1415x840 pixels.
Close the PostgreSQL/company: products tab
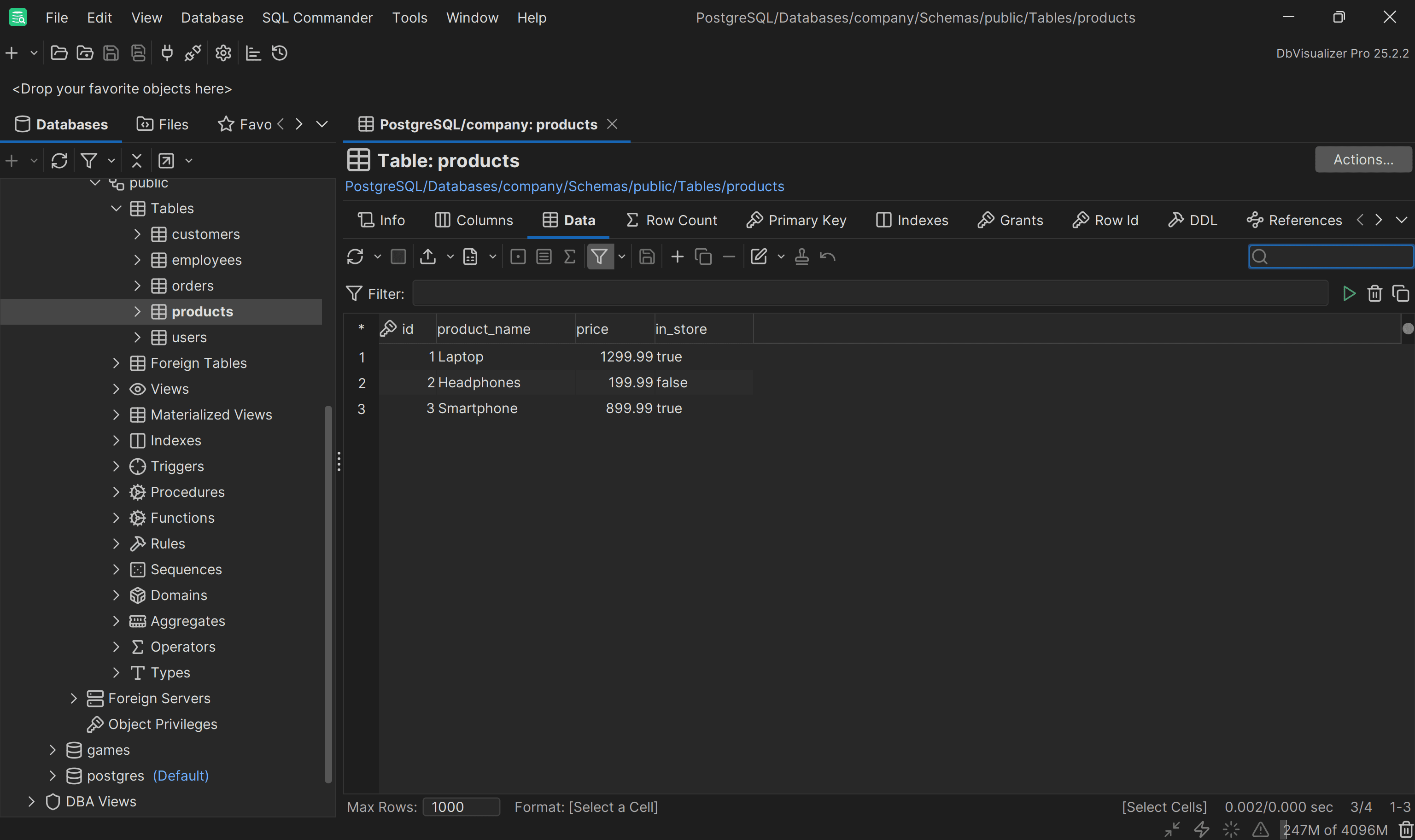click(612, 124)
